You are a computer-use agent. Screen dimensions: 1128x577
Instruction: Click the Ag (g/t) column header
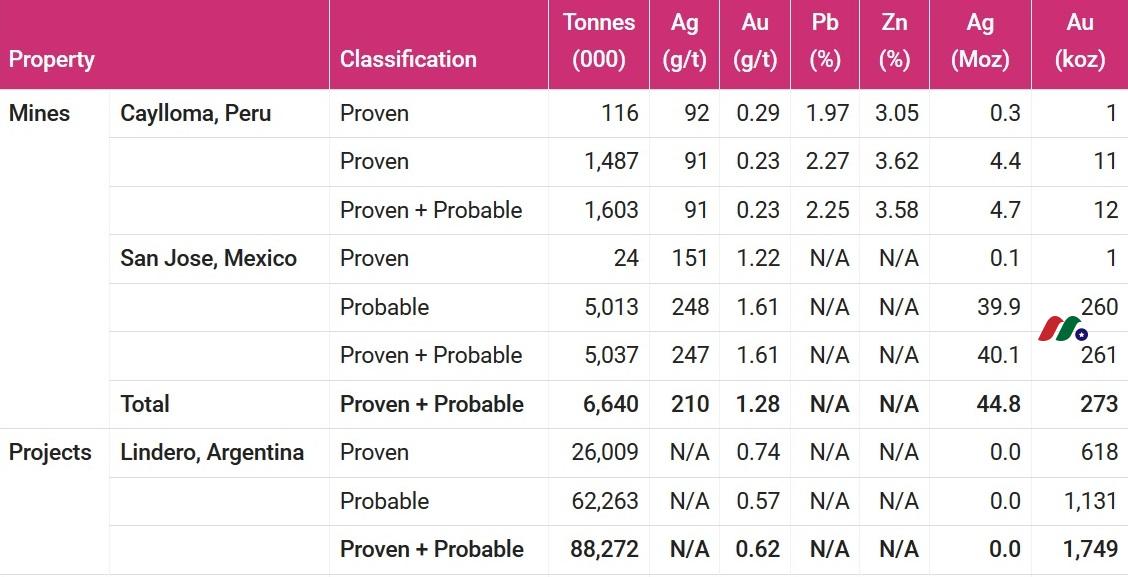click(x=684, y=40)
